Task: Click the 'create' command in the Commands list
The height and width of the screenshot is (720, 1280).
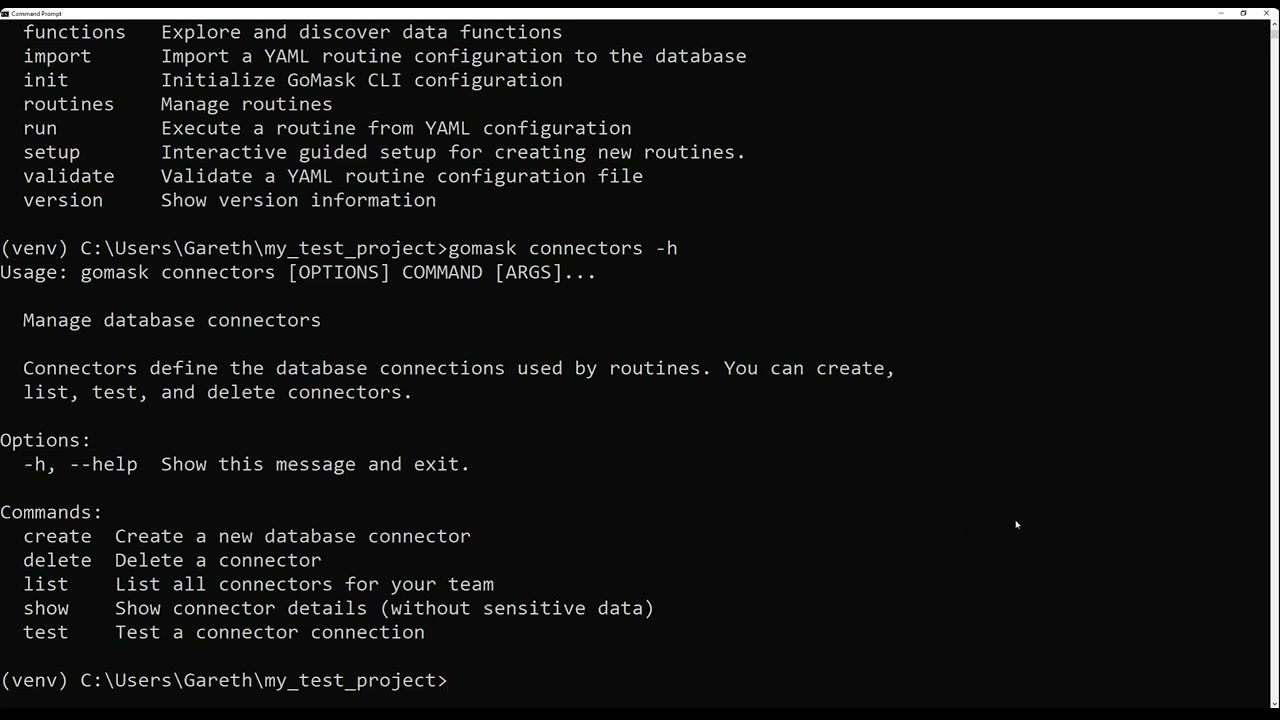Action: 57,537
